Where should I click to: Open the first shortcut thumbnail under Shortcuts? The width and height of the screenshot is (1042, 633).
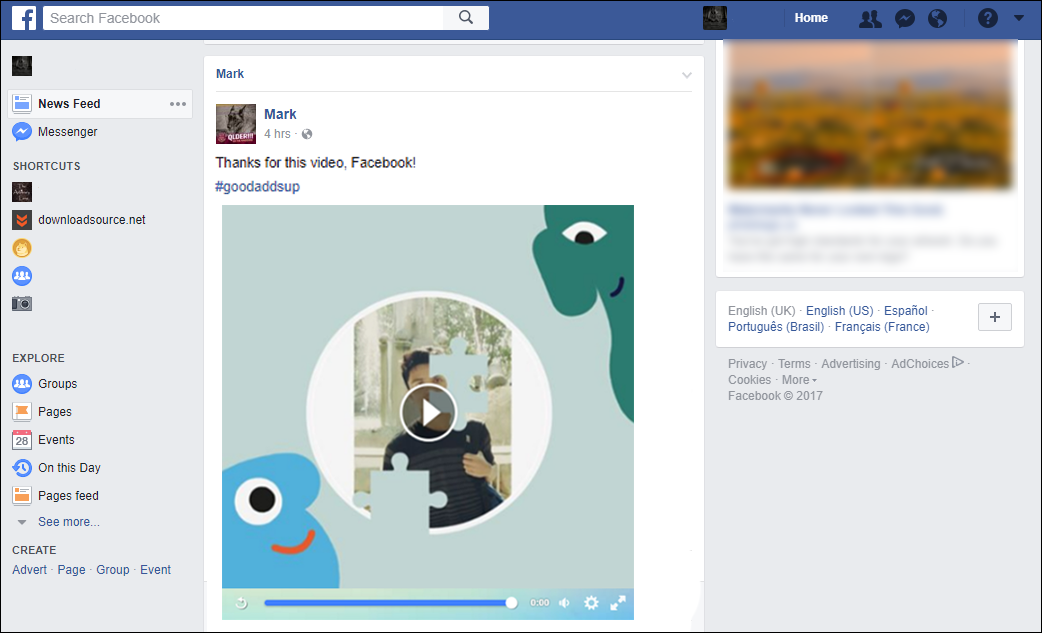coord(22,192)
